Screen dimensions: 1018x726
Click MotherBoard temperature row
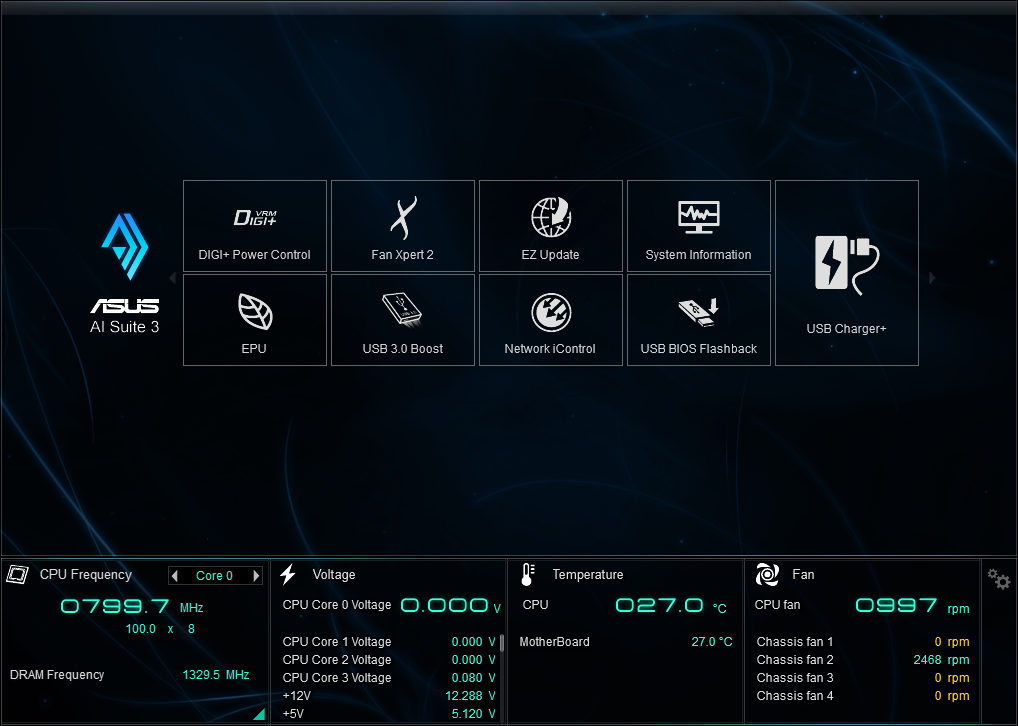tap(626, 642)
